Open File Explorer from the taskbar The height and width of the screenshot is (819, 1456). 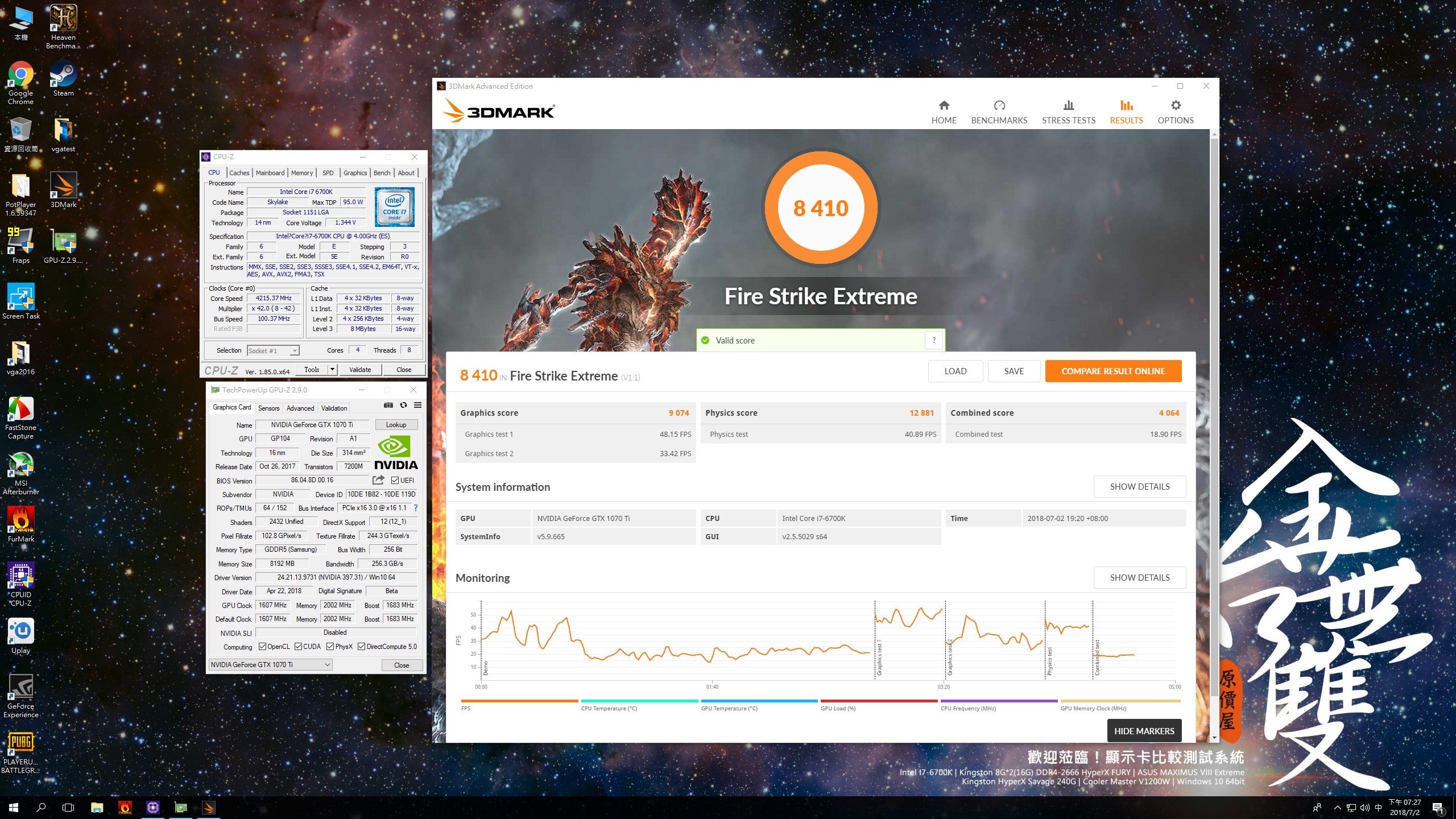pyautogui.click(x=97, y=807)
